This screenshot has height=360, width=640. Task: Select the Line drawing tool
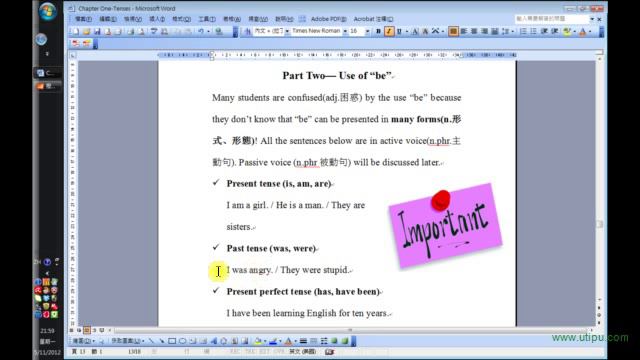click(x=151, y=341)
